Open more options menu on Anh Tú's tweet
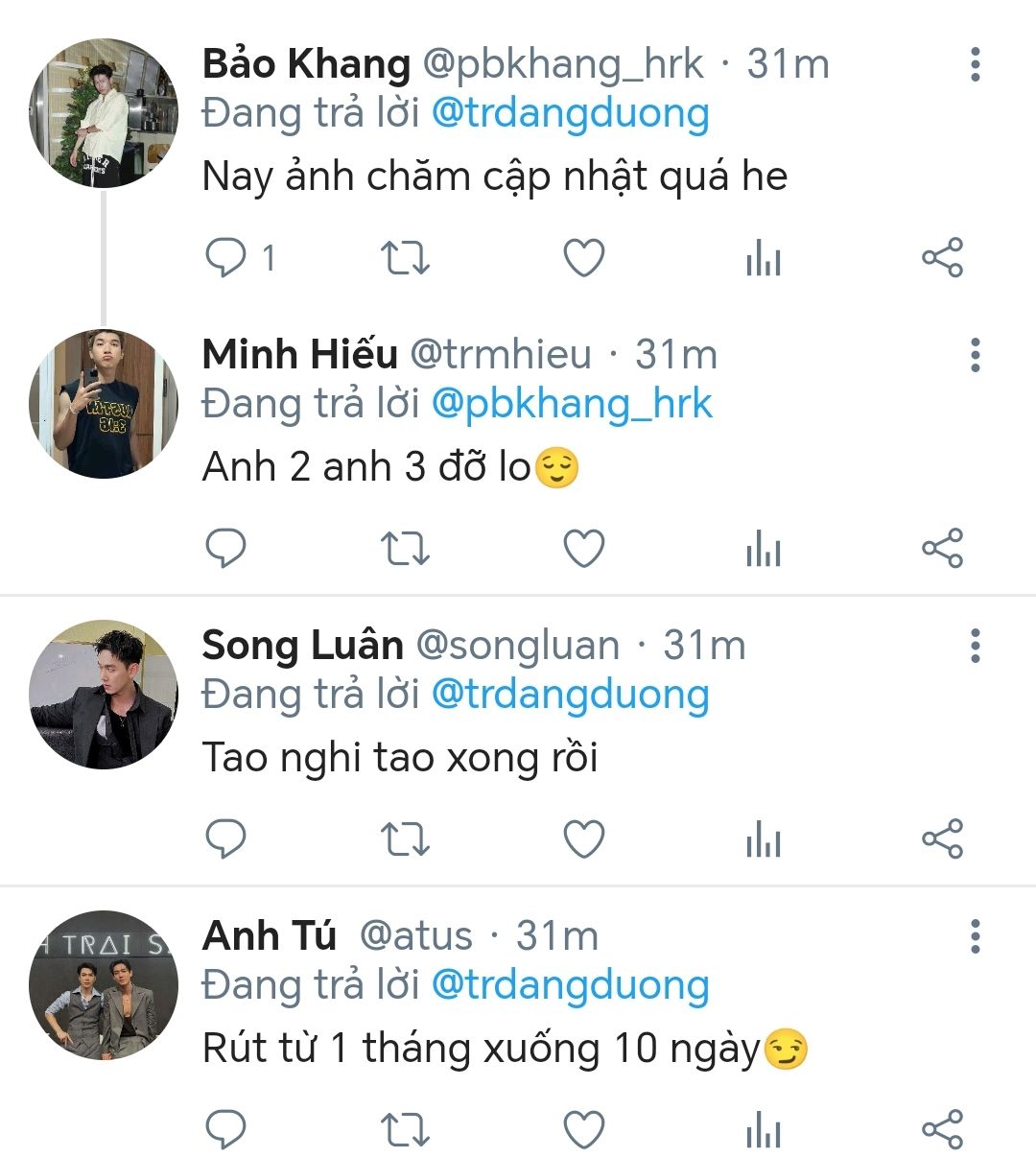The width and height of the screenshot is (1036, 1157). (x=976, y=936)
